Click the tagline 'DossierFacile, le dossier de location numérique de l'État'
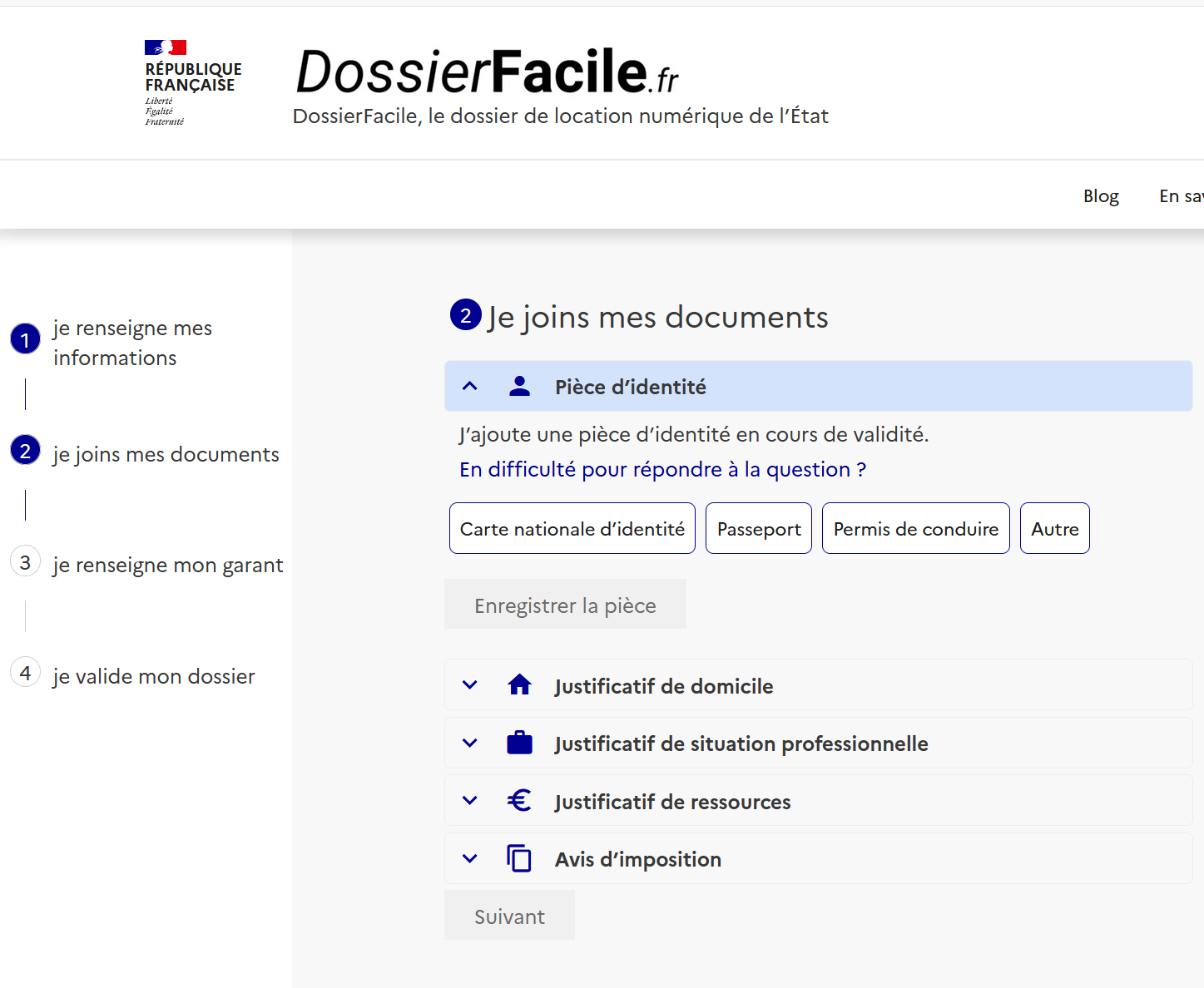The image size is (1204, 988). click(561, 116)
